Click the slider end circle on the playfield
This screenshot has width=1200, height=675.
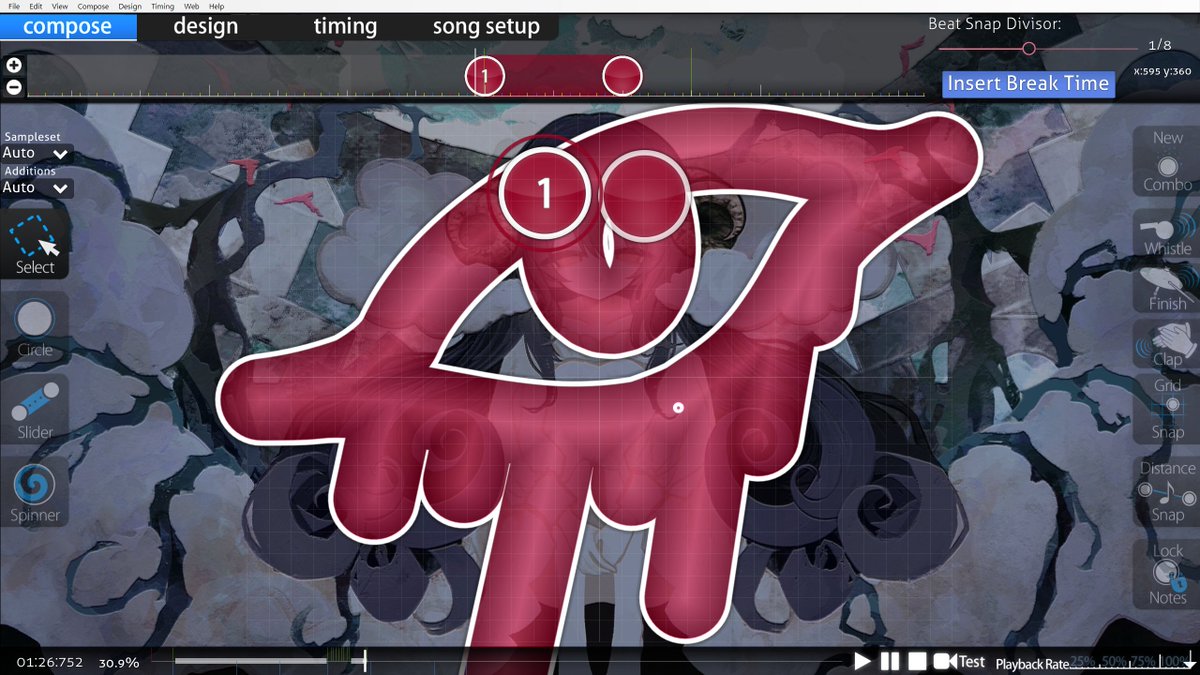(645, 194)
